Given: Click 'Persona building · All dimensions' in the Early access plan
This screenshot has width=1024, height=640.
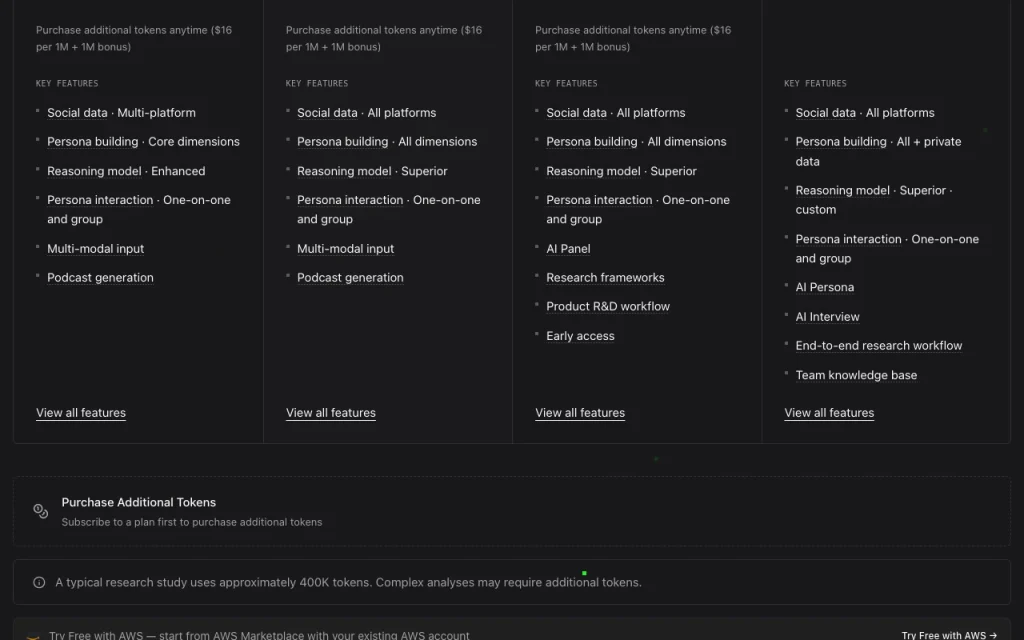Looking at the screenshot, I should [636, 142].
